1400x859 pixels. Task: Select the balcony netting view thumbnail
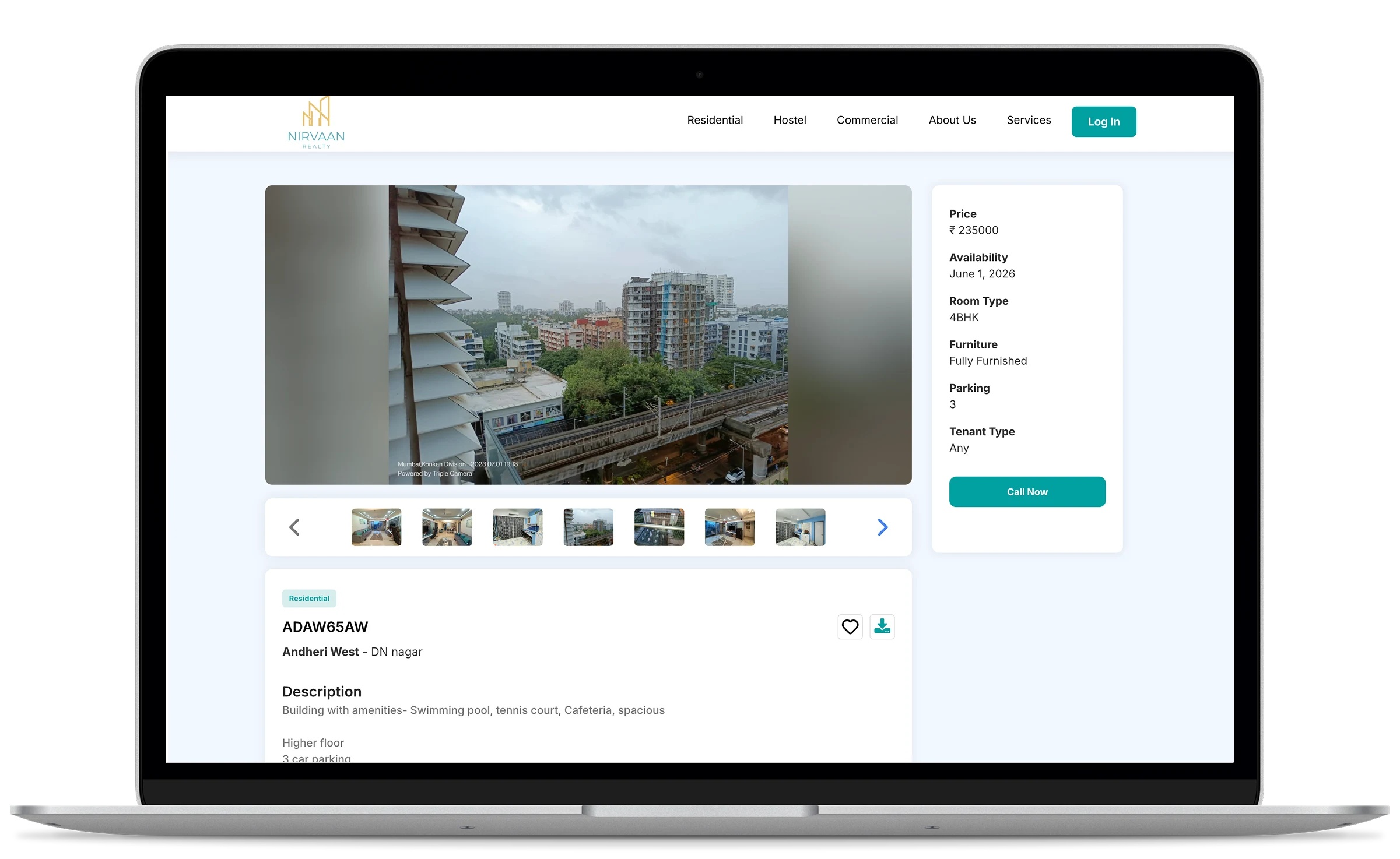(x=659, y=527)
